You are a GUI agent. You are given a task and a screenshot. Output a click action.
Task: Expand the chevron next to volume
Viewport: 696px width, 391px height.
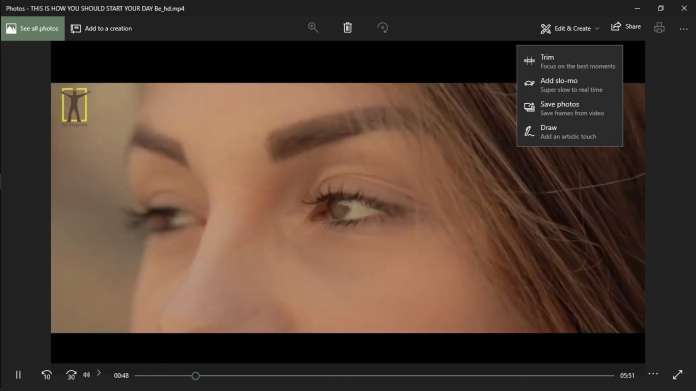[x=99, y=373]
